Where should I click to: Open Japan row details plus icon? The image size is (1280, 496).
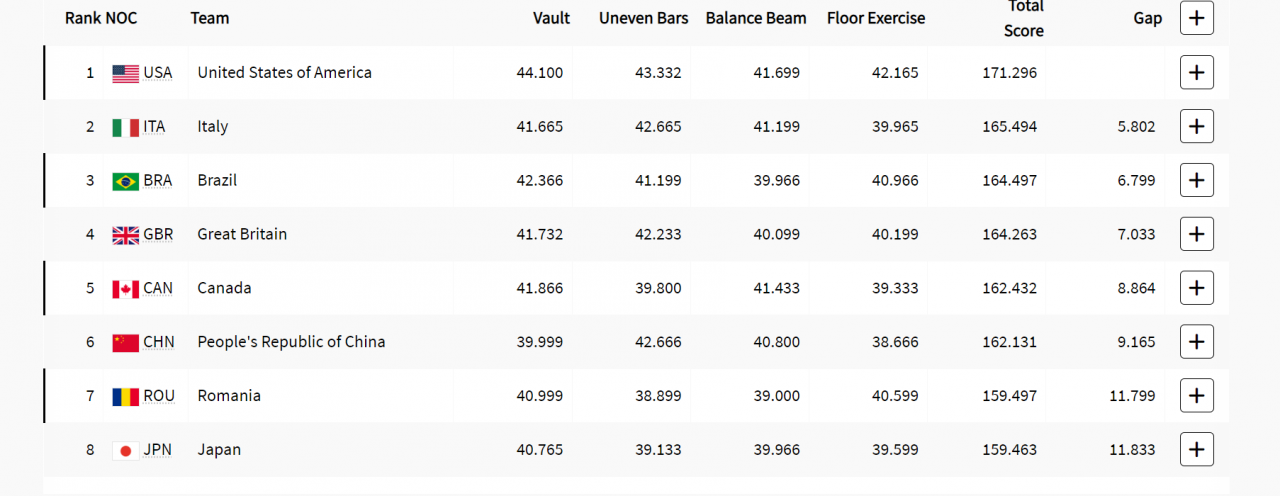point(1197,450)
